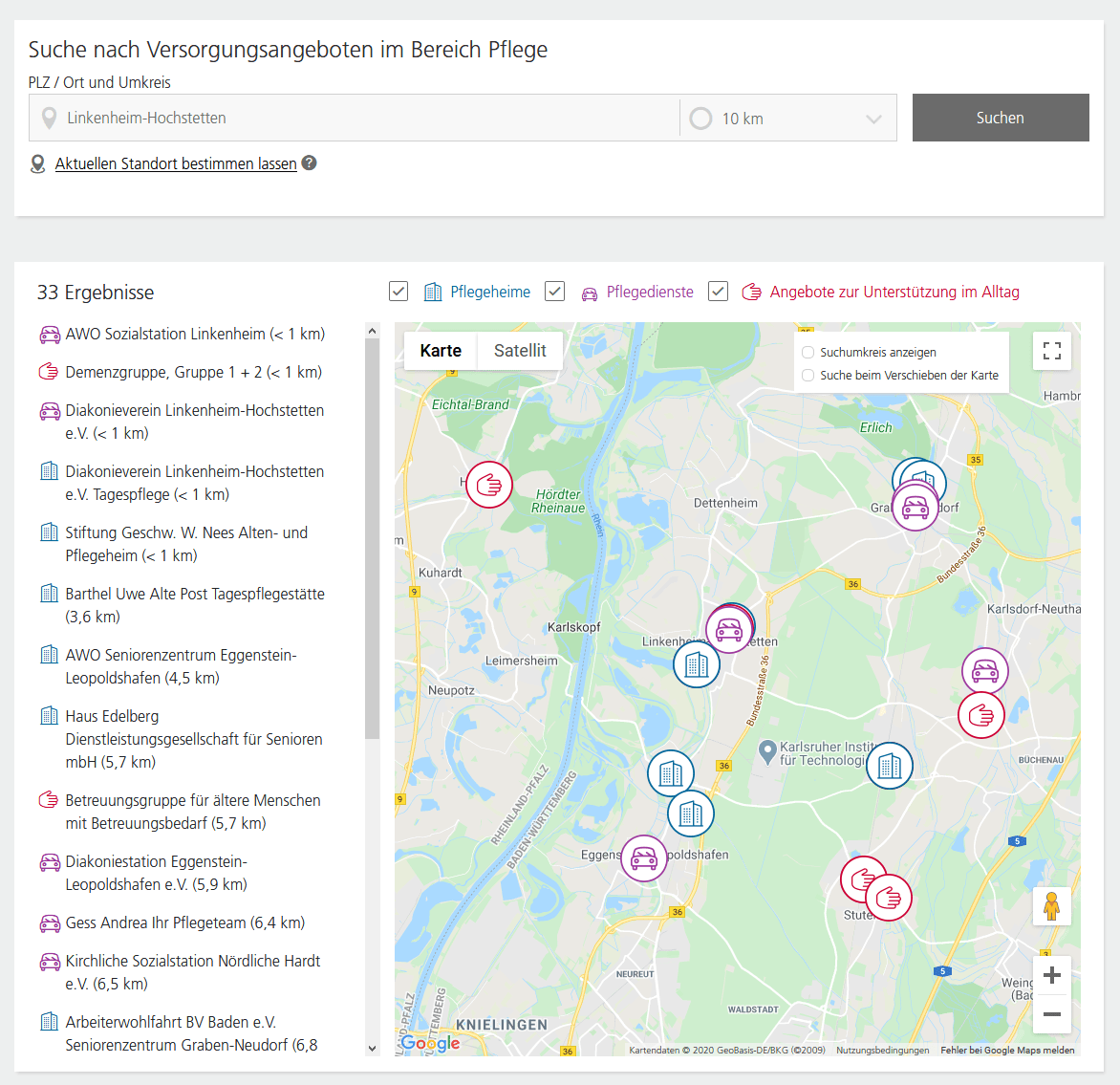Open Nutzungsbedingungen map link
This screenshot has width=1120, height=1085.
click(882, 1050)
